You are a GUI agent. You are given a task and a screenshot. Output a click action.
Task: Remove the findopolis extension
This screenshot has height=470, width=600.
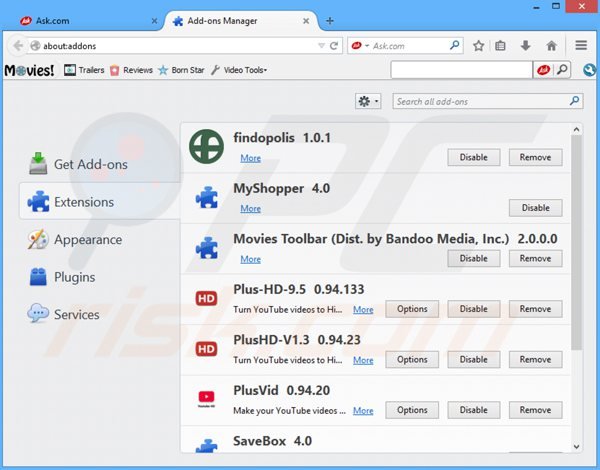(535, 157)
